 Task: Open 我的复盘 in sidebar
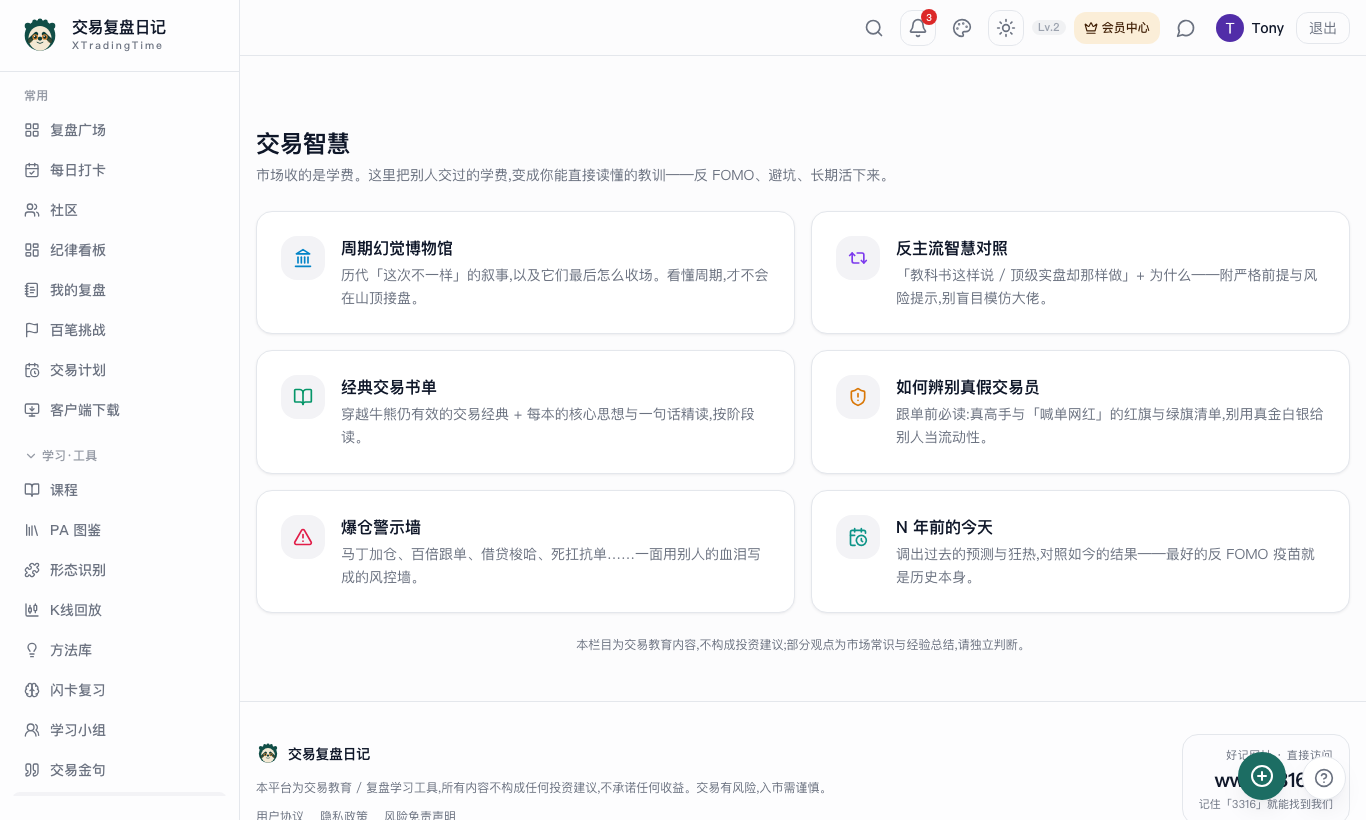pyautogui.click(x=120, y=290)
